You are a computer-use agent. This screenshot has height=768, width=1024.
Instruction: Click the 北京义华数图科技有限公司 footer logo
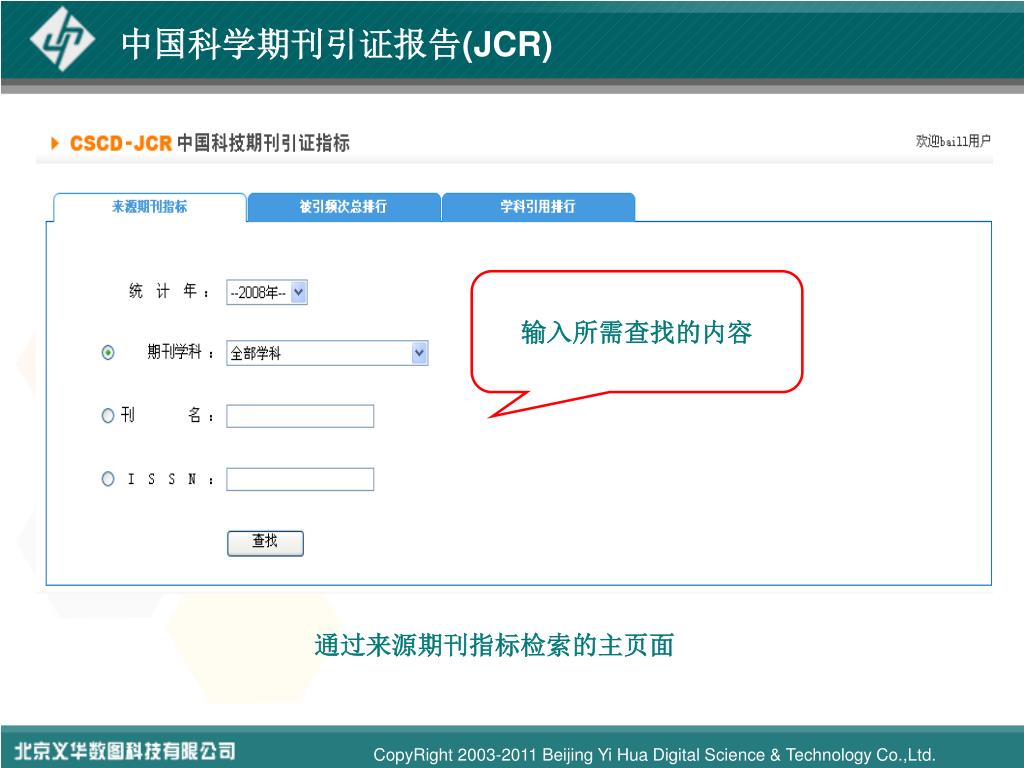tap(125, 750)
